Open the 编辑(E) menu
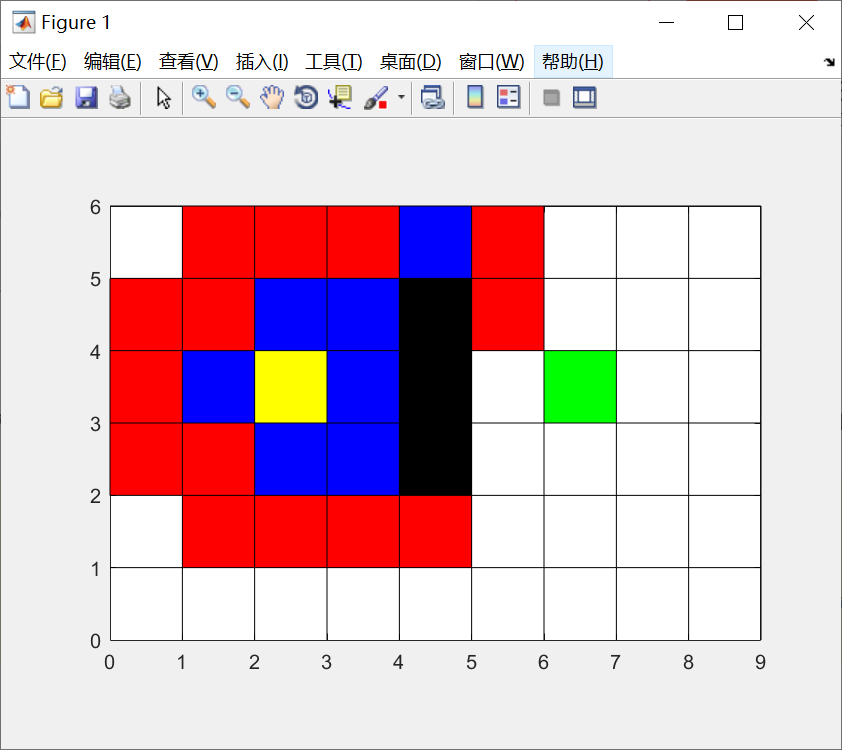 click(x=113, y=62)
